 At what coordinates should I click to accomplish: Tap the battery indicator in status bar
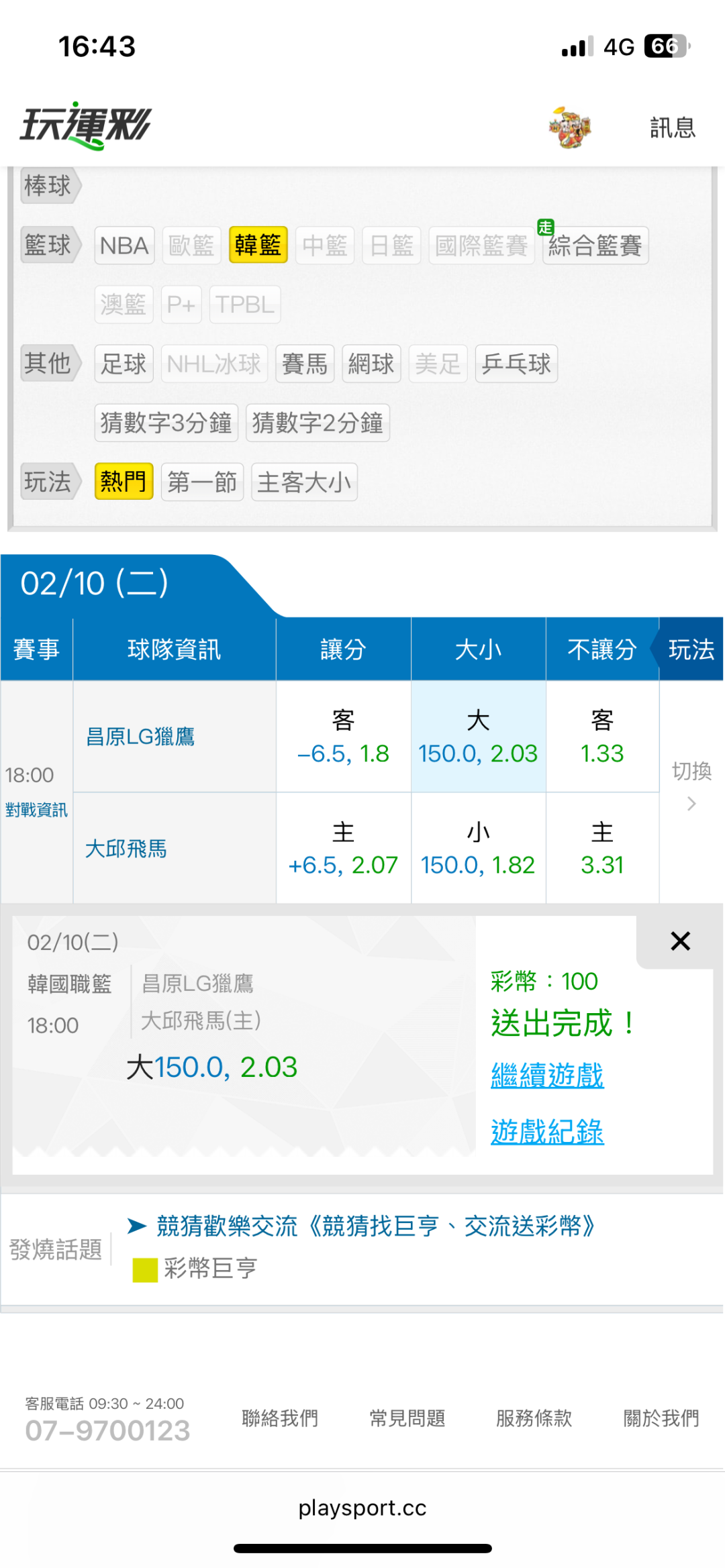point(667,46)
